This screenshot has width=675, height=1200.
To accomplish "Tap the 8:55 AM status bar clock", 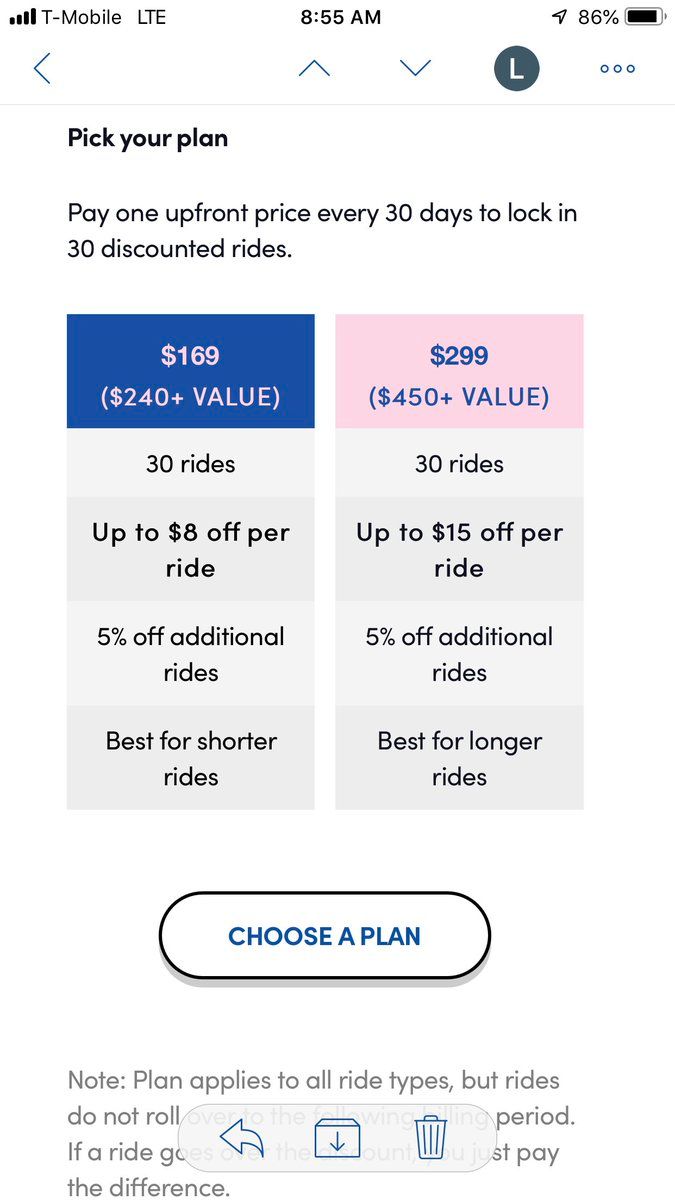I will coord(340,17).
